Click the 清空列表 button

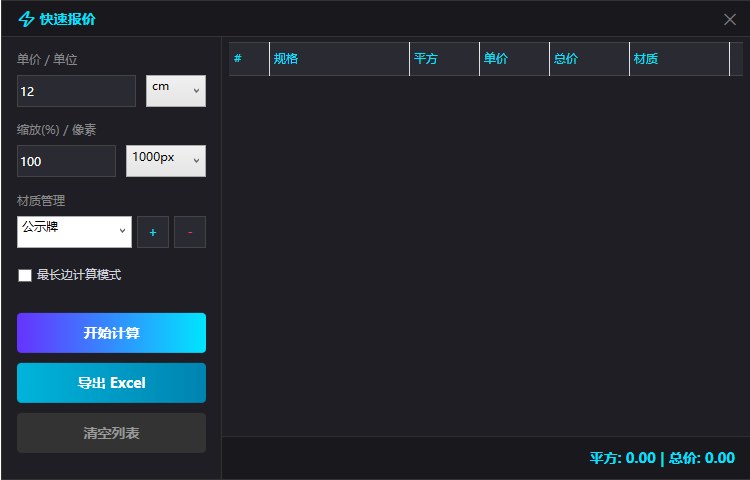click(111, 433)
